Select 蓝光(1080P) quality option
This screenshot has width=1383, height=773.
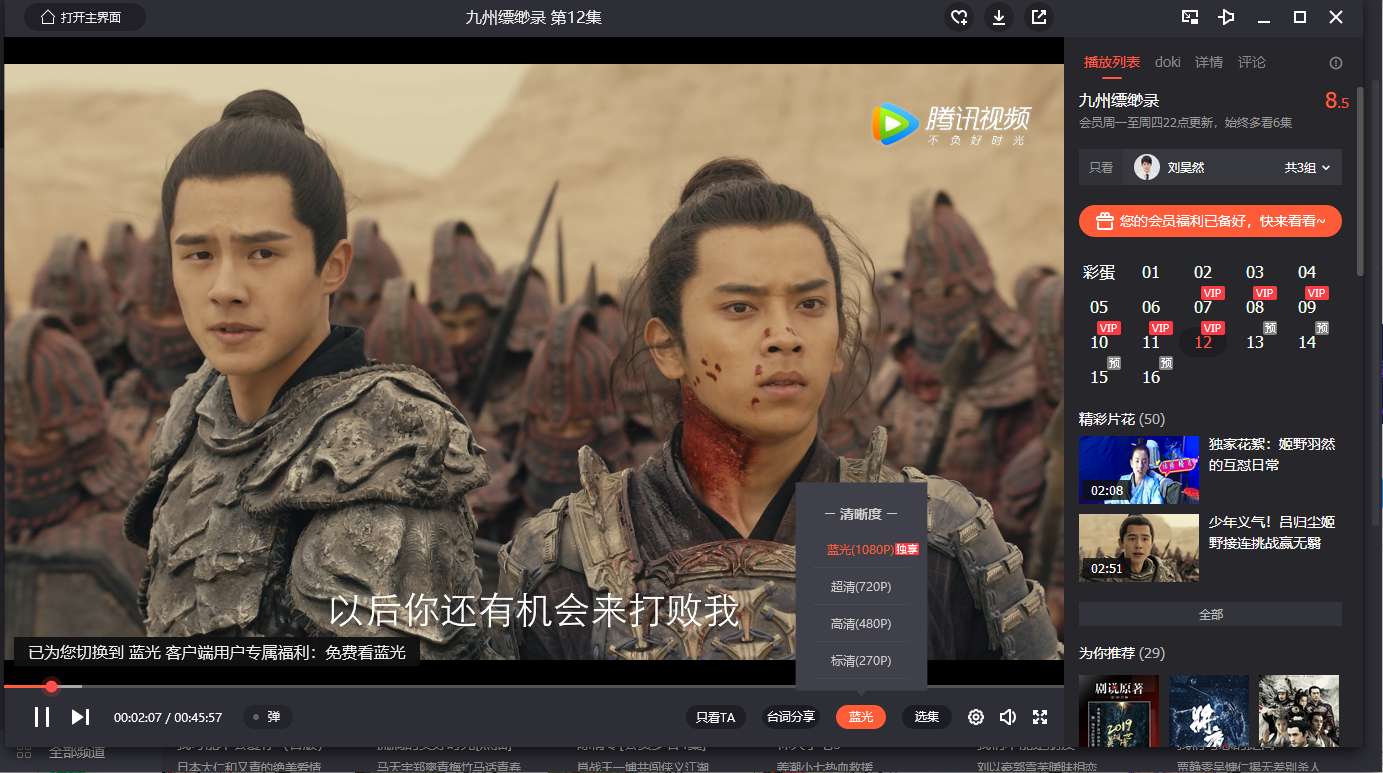click(x=871, y=549)
